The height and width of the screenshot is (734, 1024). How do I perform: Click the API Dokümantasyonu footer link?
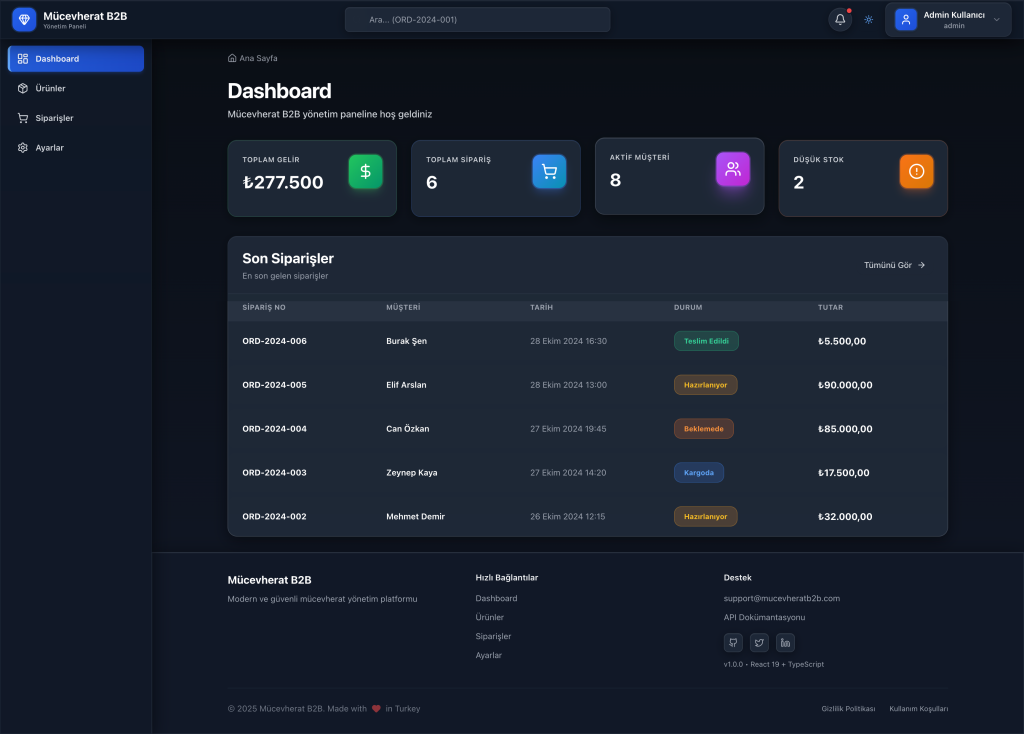(x=764, y=617)
